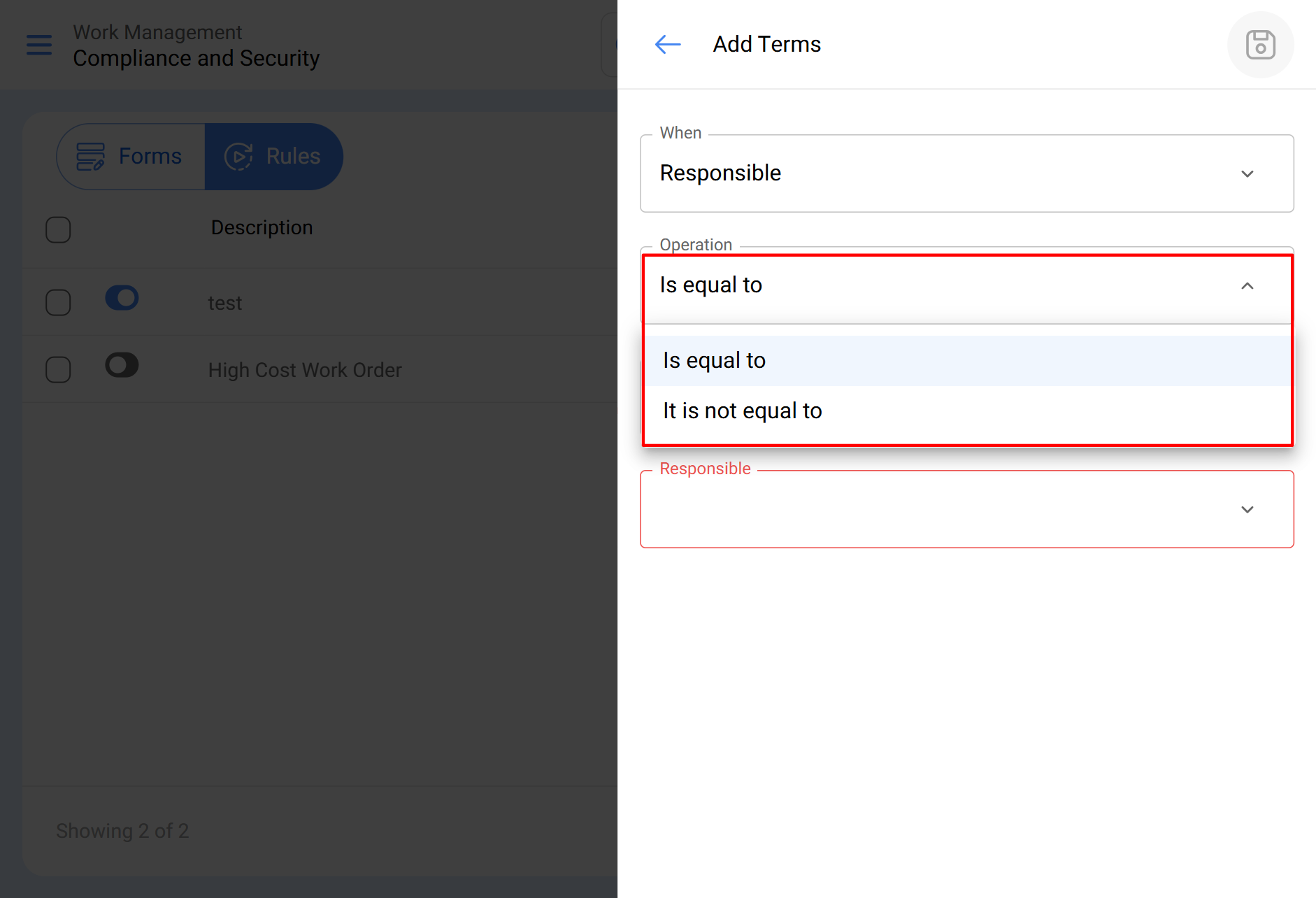This screenshot has width=1316, height=898.
Task: Switch to the Rules tab
Action: click(x=293, y=156)
